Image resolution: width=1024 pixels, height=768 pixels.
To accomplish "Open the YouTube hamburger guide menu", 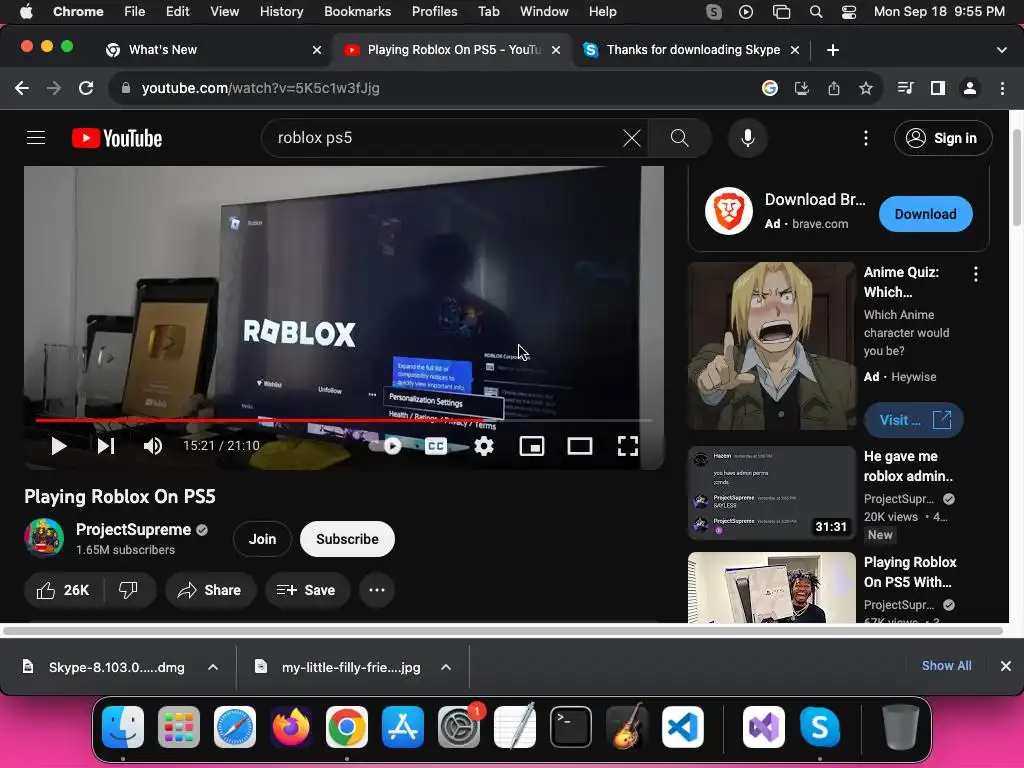I will tap(36, 138).
